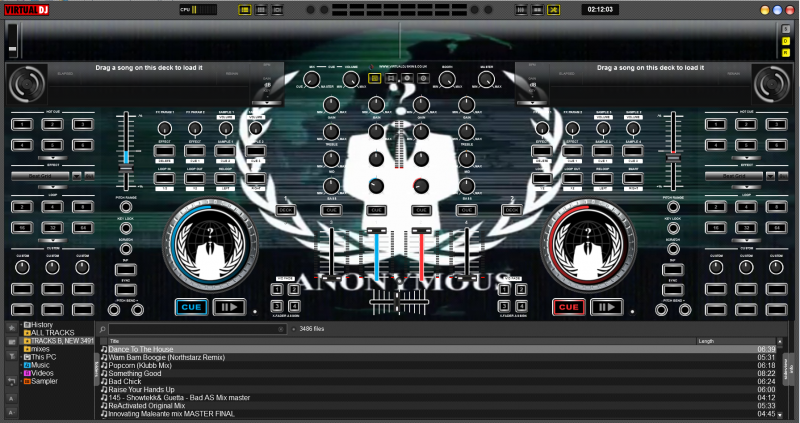This screenshot has height=423, width=800.
Task: Click the increase font size A icon
Action: click(11, 399)
